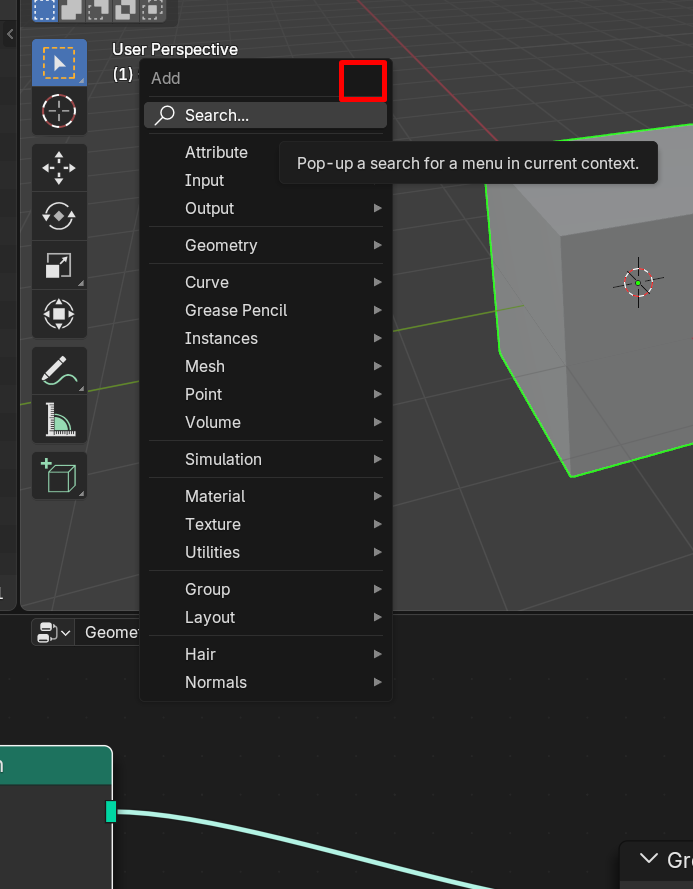Image resolution: width=693 pixels, height=889 pixels.
Task: Open the Layout submenu
Action: [265, 617]
